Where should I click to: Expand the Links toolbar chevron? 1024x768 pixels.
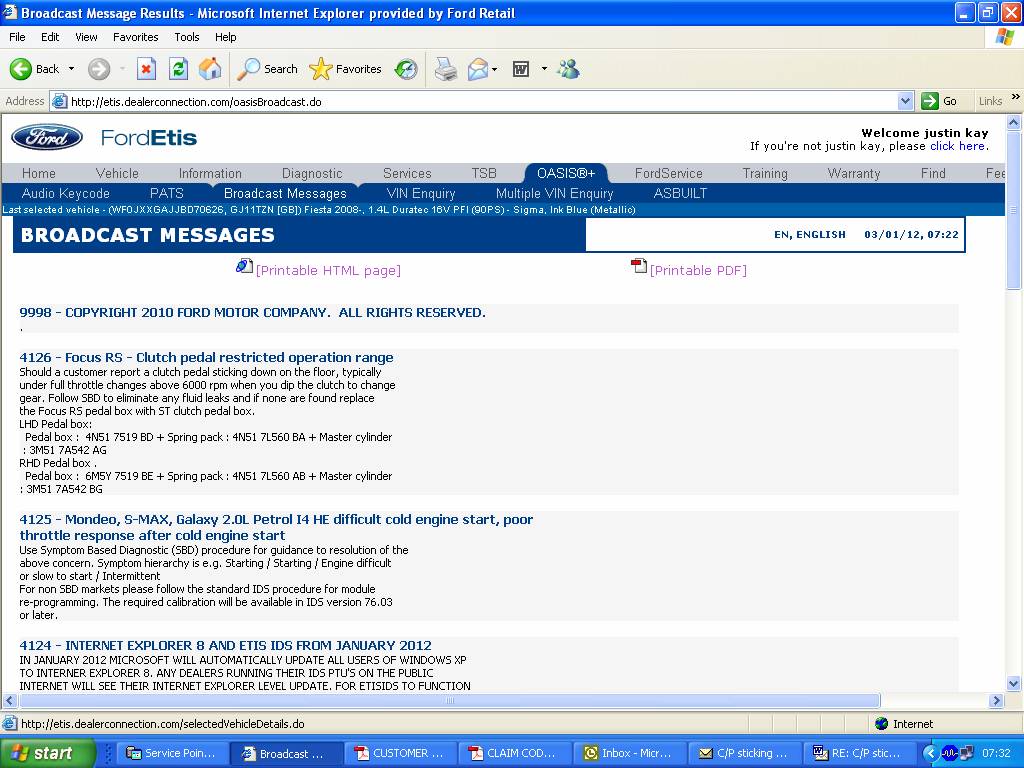1016,97
